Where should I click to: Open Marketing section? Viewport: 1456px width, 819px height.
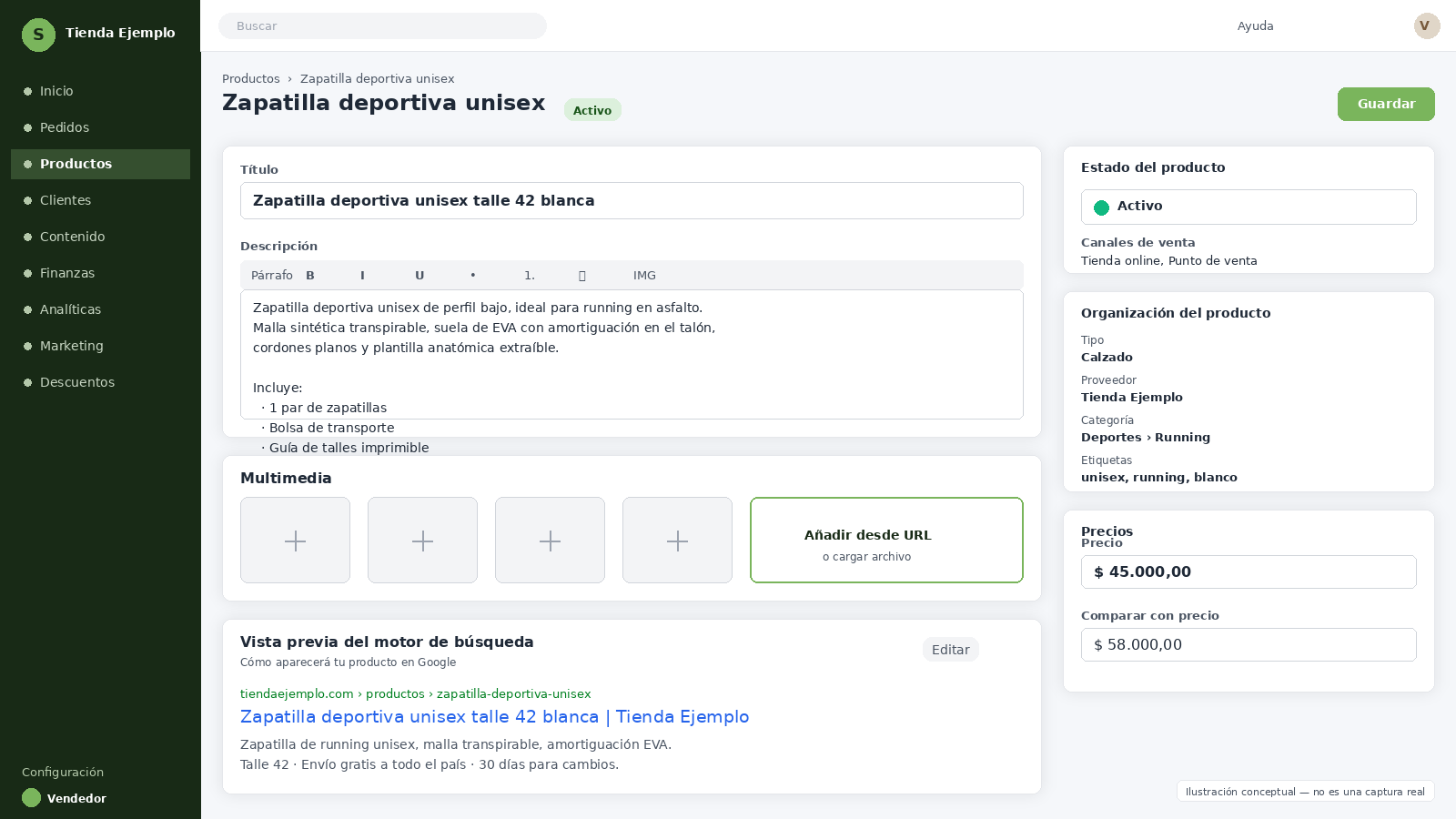click(x=100, y=346)
